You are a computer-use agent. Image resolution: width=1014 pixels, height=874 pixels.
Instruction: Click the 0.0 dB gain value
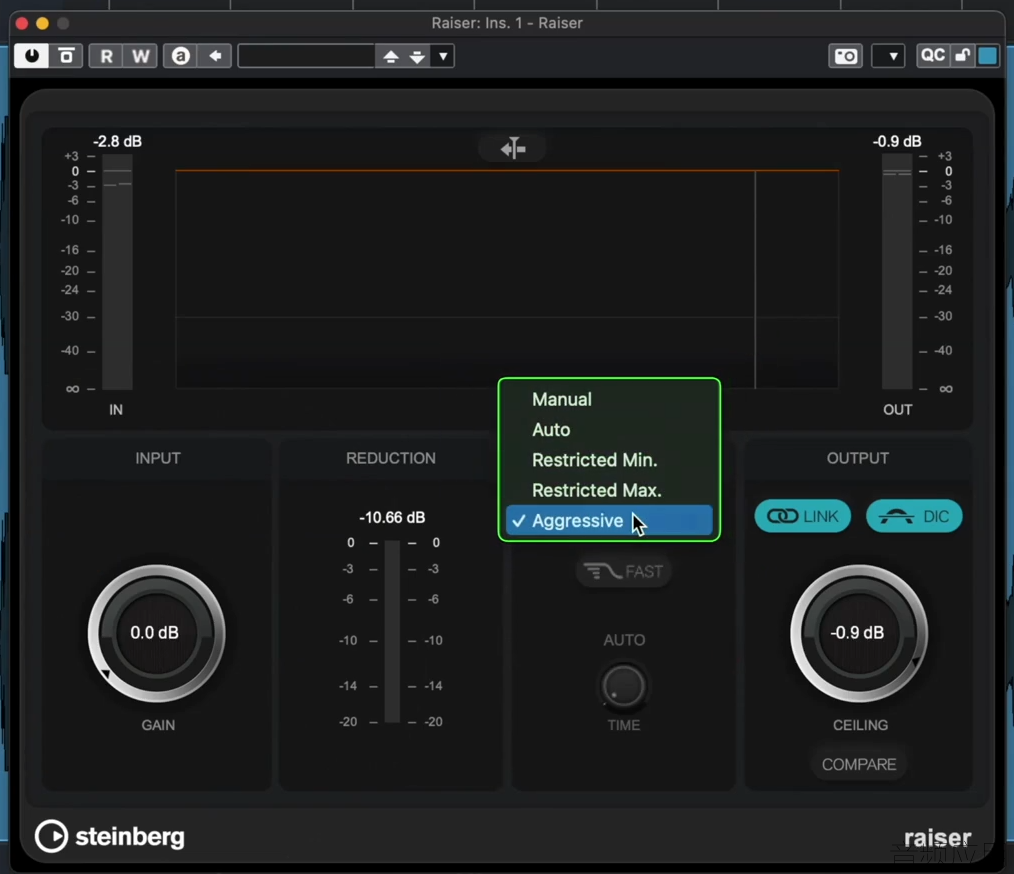coord(155,633)
